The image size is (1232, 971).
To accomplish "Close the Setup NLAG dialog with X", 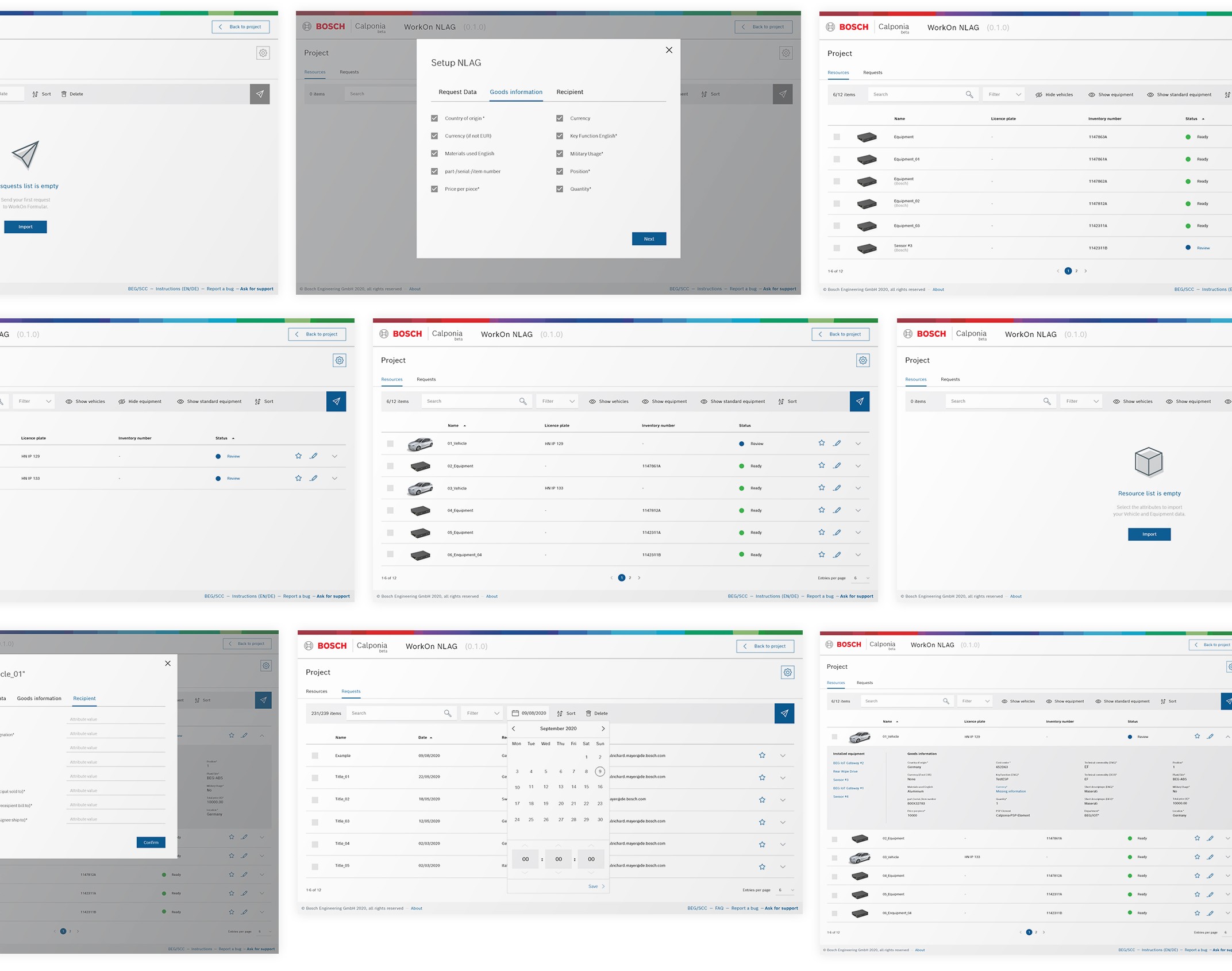I will click(669, 50).
